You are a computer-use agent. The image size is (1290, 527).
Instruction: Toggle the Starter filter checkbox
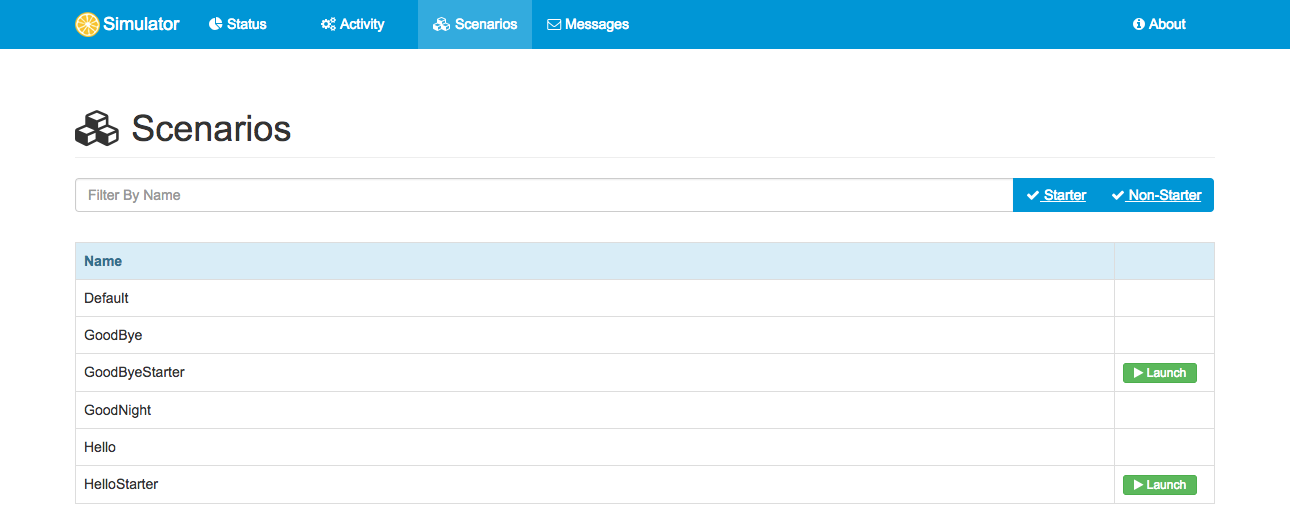pos(1056,195)
